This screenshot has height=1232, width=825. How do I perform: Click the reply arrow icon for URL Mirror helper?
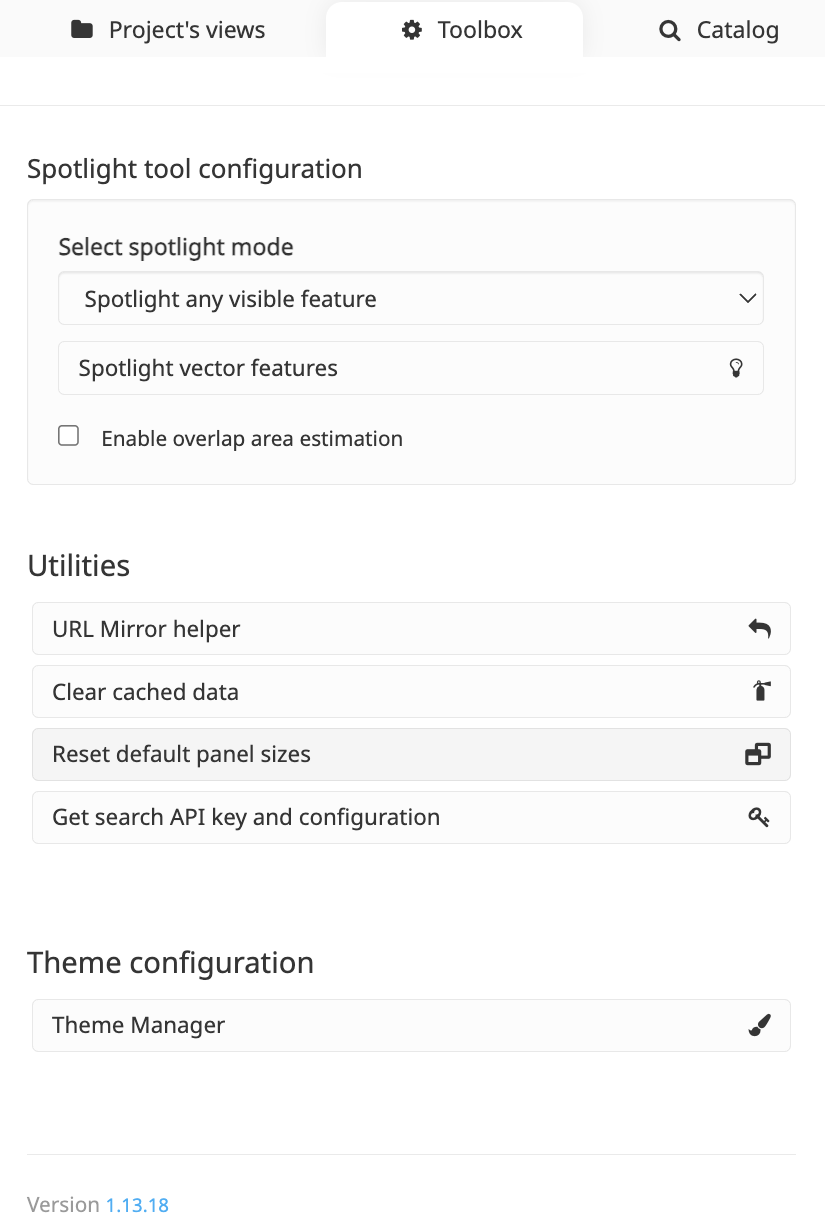coord(759,629)
